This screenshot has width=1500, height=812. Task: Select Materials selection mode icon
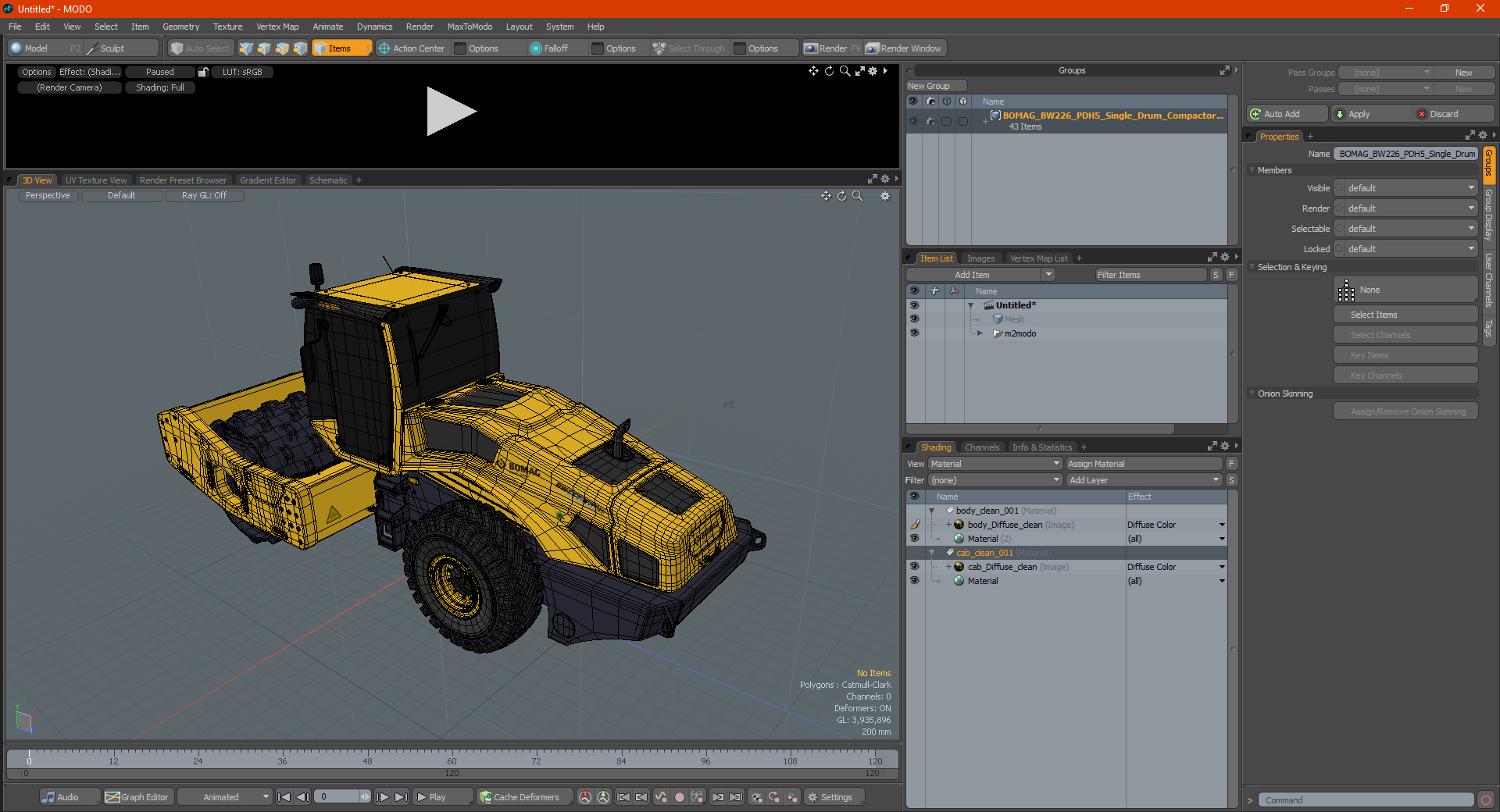(300, 48)
